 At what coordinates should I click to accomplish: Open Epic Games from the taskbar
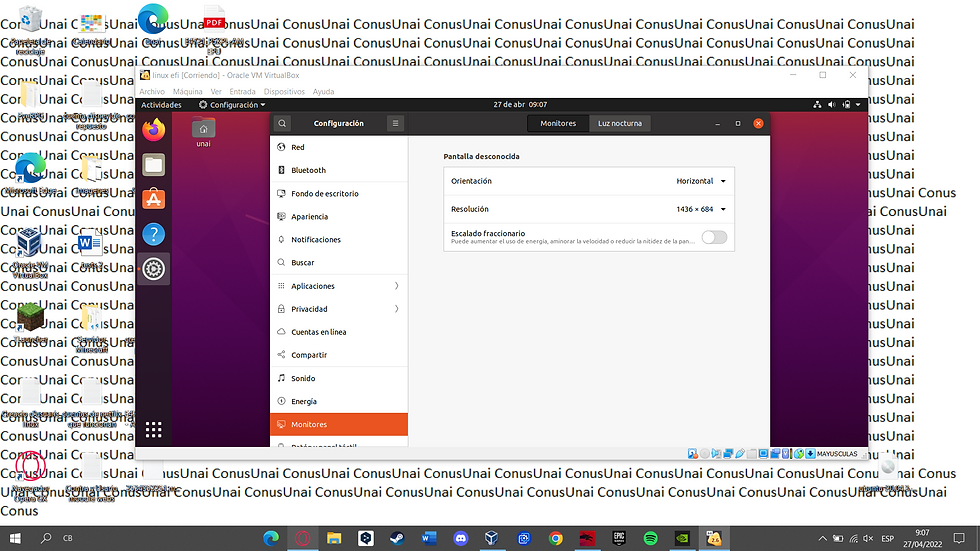pos(619,538)
